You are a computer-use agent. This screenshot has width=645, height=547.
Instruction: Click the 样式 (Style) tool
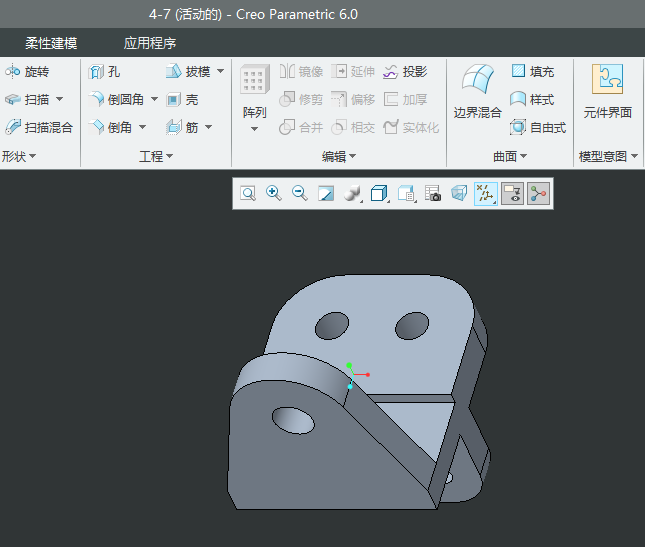pos(533,99)
